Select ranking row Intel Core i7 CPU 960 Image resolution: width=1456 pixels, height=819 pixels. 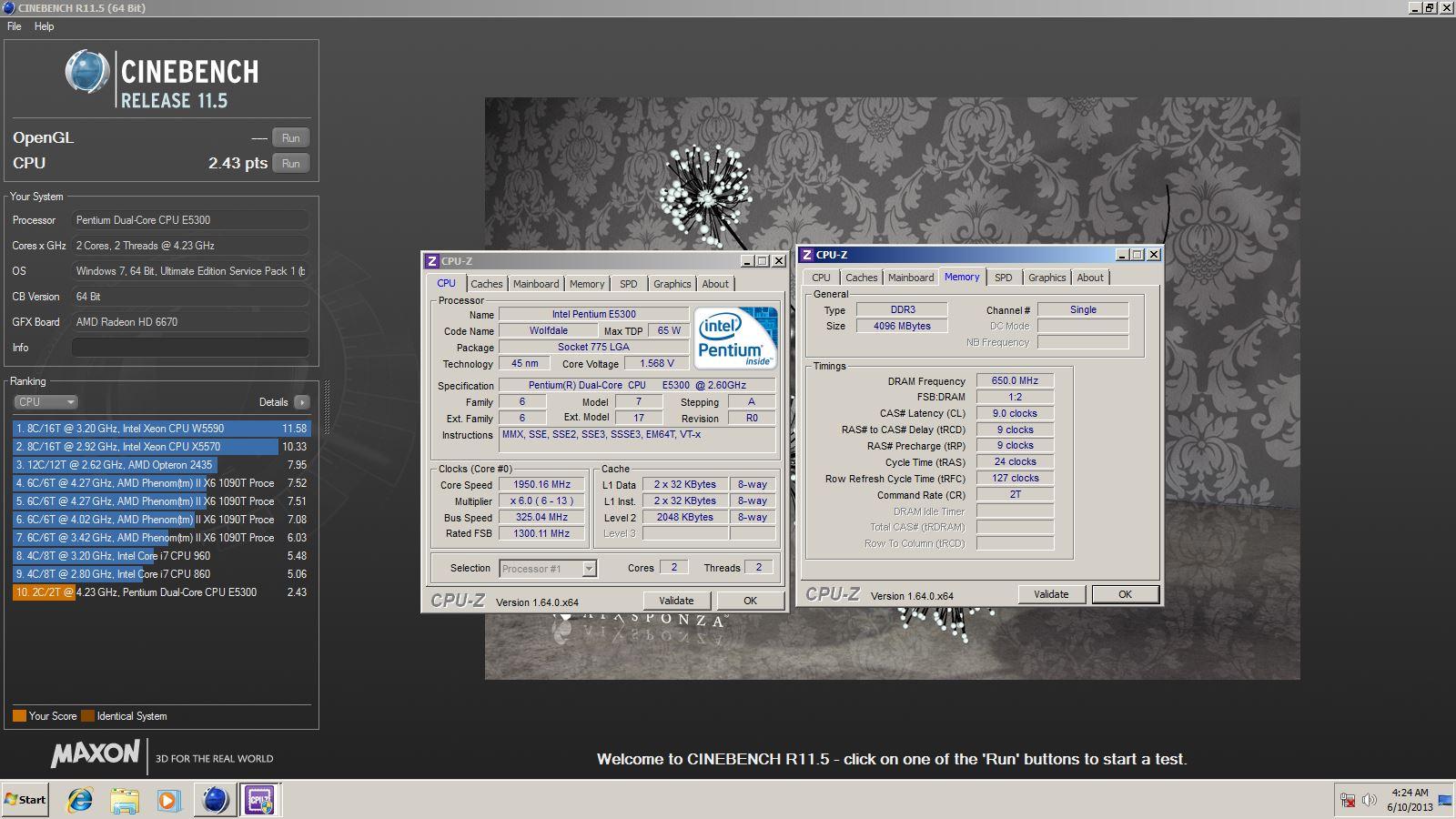pos(162,556)
